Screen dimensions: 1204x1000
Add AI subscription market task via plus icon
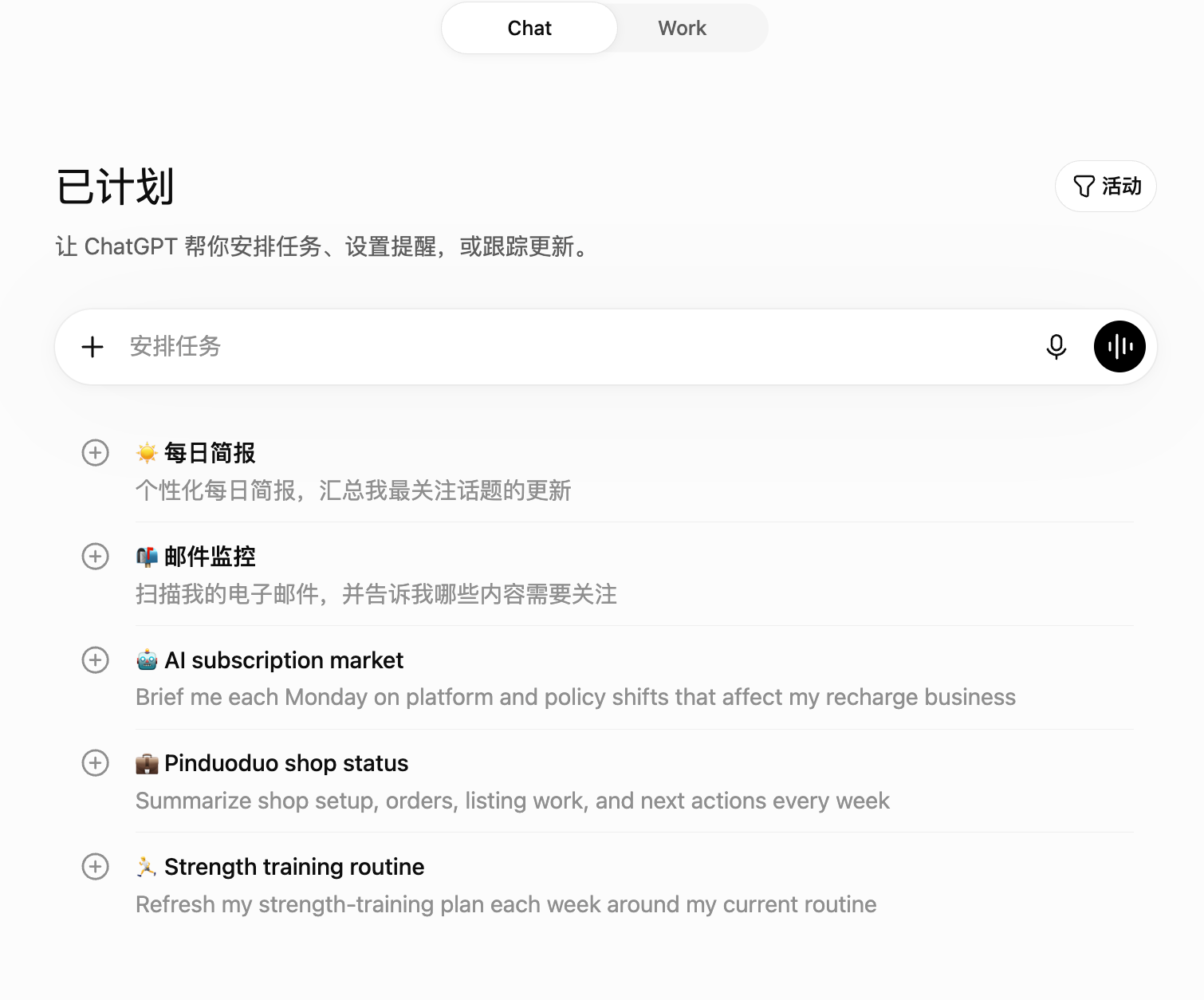pyautogui.click(x=96, y=660)
